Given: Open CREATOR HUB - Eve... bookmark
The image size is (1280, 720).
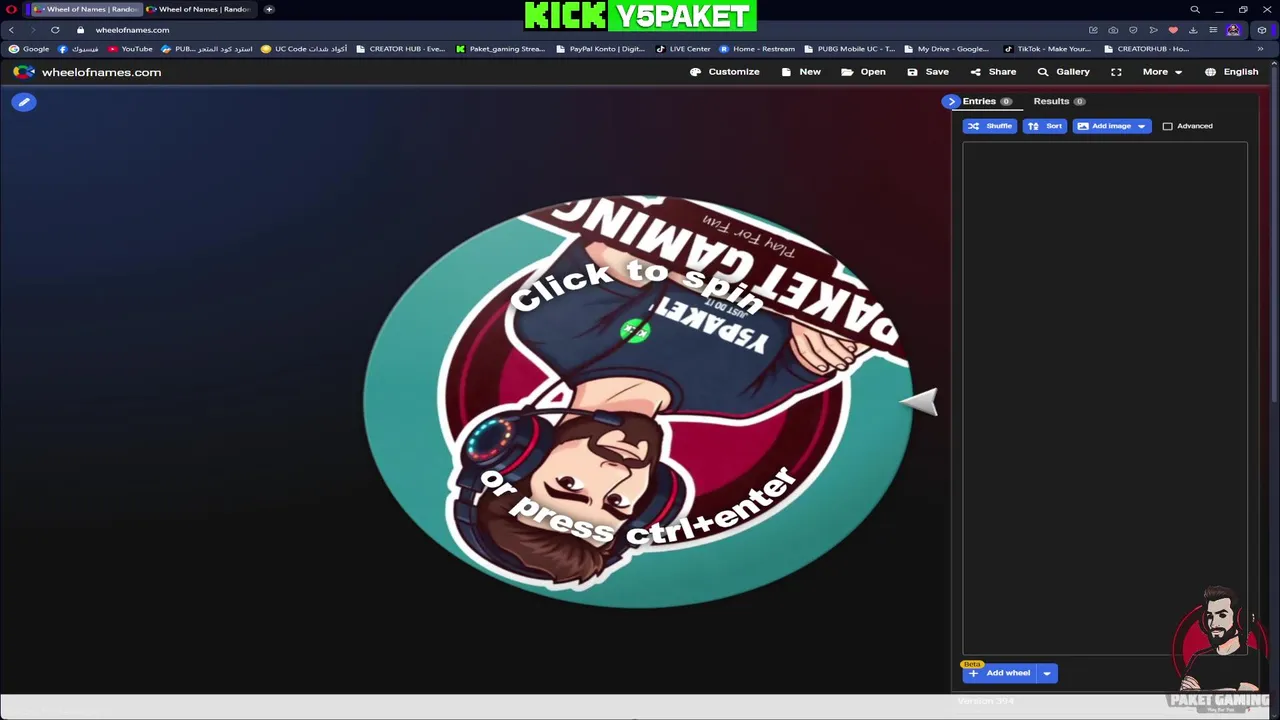Looking at the screenshot, I should [400, 49].
